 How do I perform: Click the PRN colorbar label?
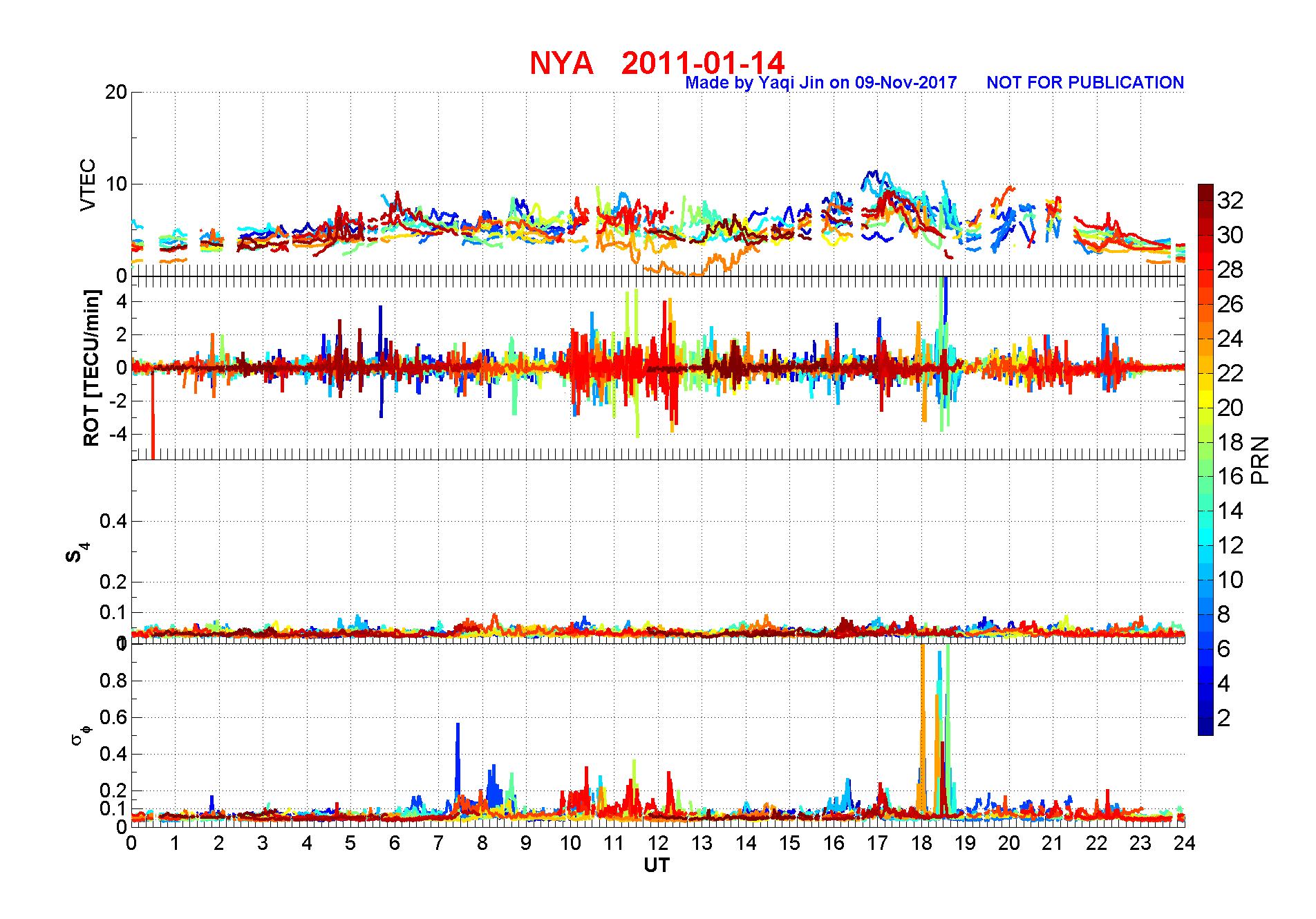[x=1260, y=460]
